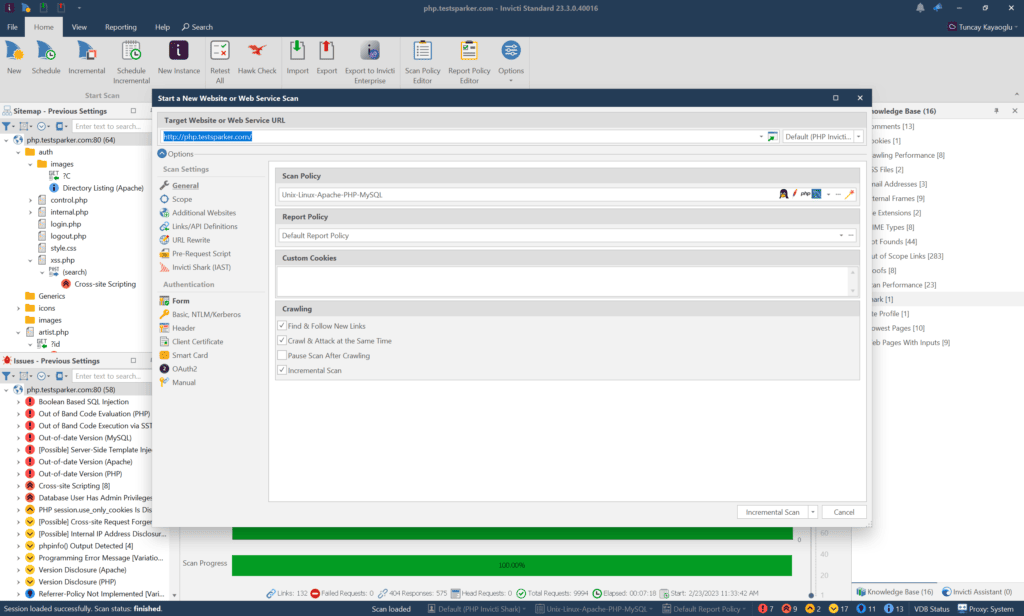The height and width of the screenshot is (616, 1024).
Task: Disable Find & Follow New Links checkbox
Action: [x=282, y=326]
